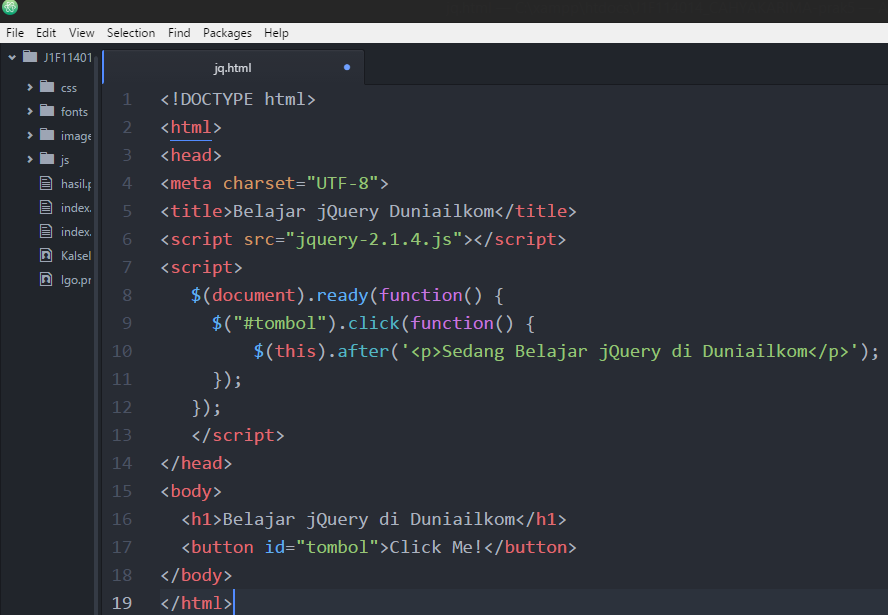Click the image file icon beside Kalsel
888x615 pixels.
click(x=44, y=255)
